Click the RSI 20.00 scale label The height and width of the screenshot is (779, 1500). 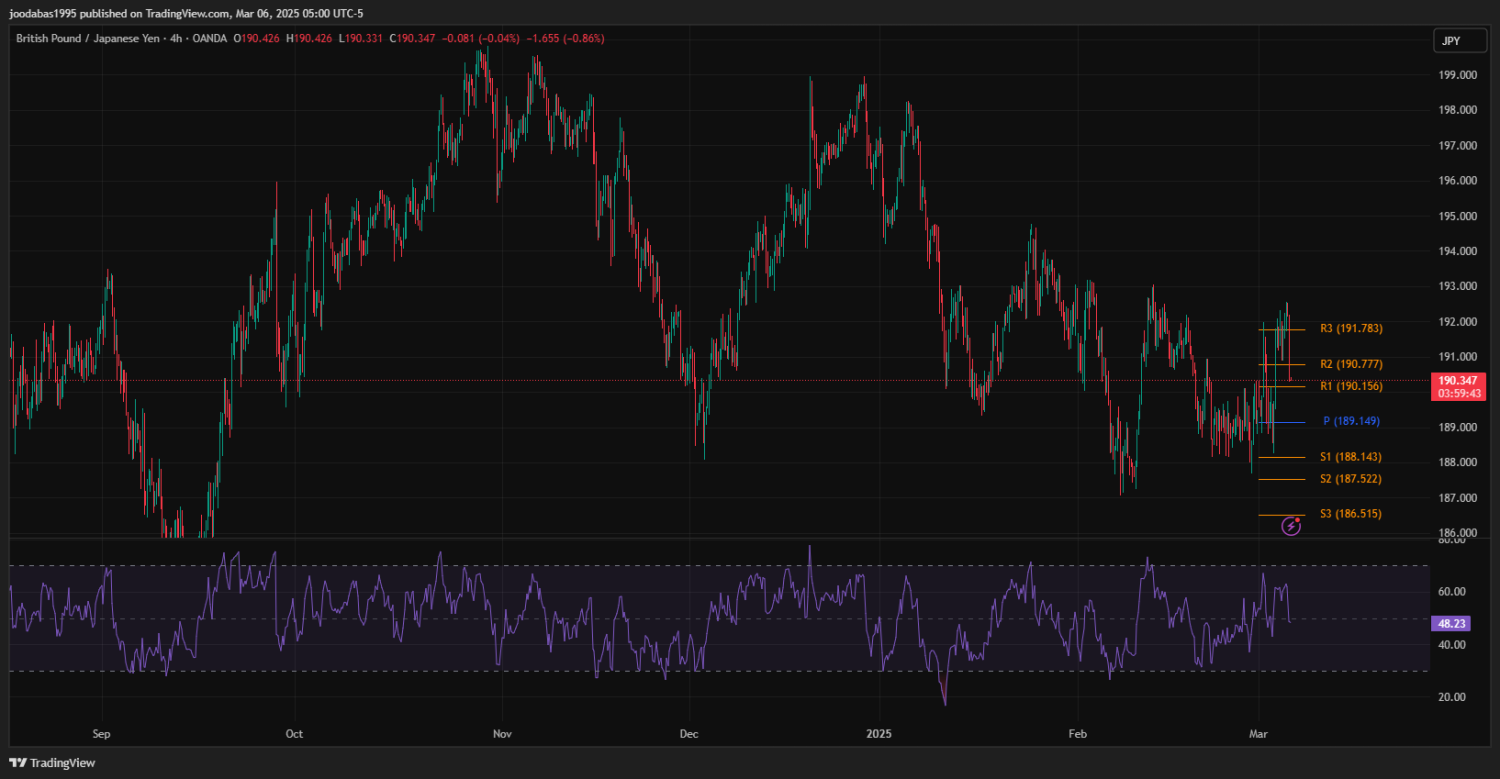click(1452, 697)
